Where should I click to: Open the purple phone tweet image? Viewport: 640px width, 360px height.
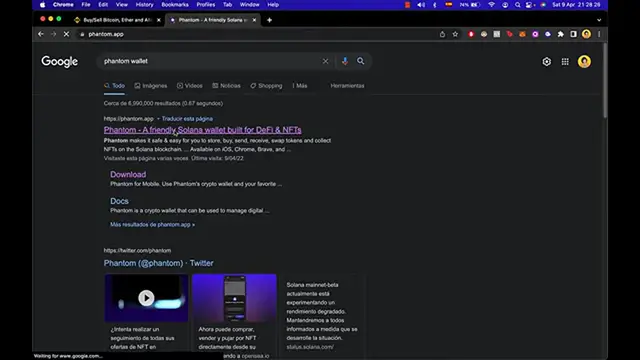[234, 298]
